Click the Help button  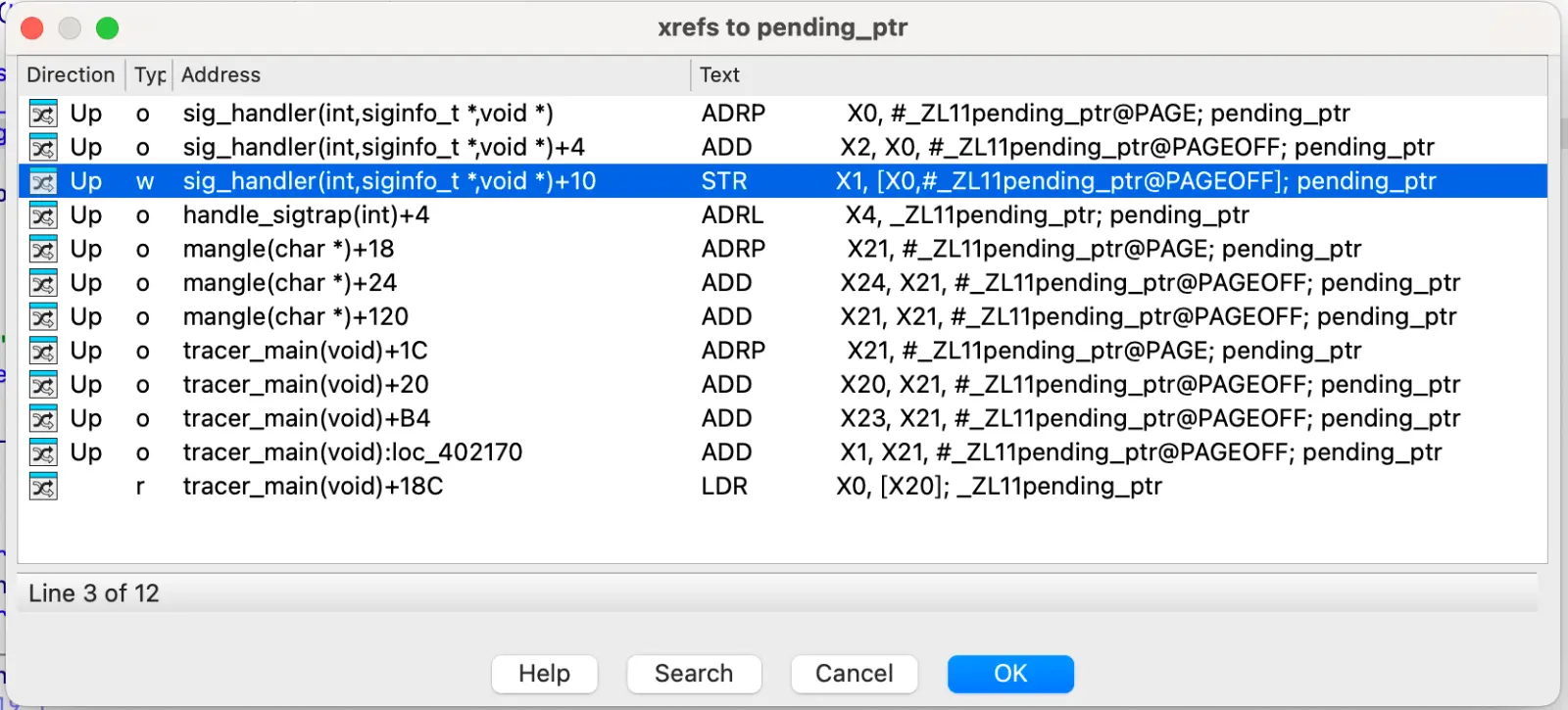point(544,674)
